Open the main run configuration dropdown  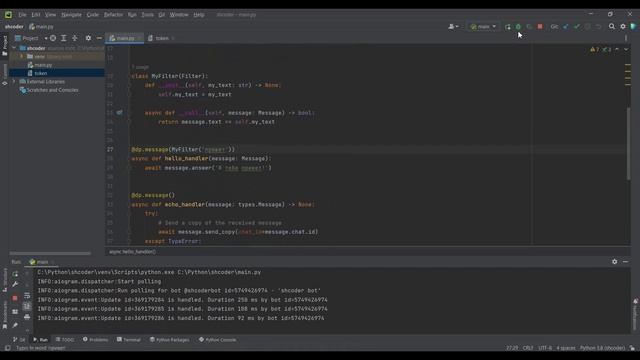coord(483,27)
